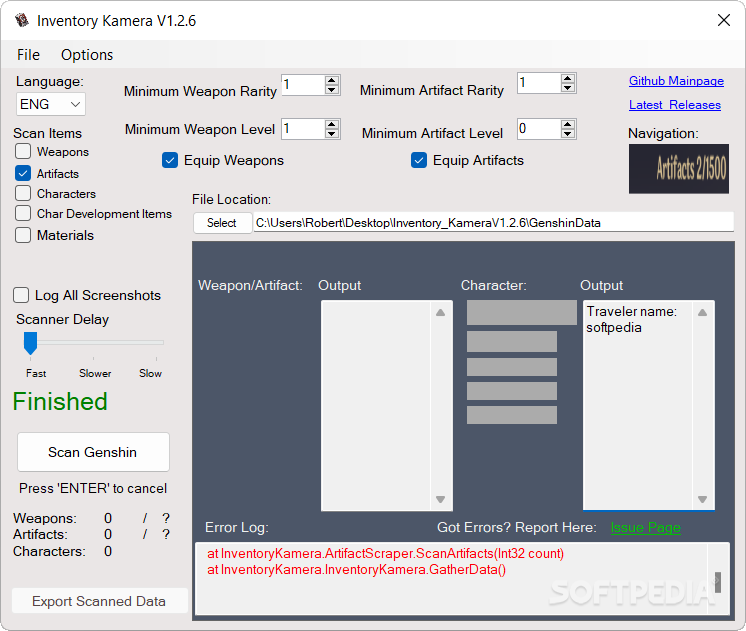The image size is (746, 631).
Task: Increase Minimum Artifact Level with up arrow
Action: [x=568, y=124]
